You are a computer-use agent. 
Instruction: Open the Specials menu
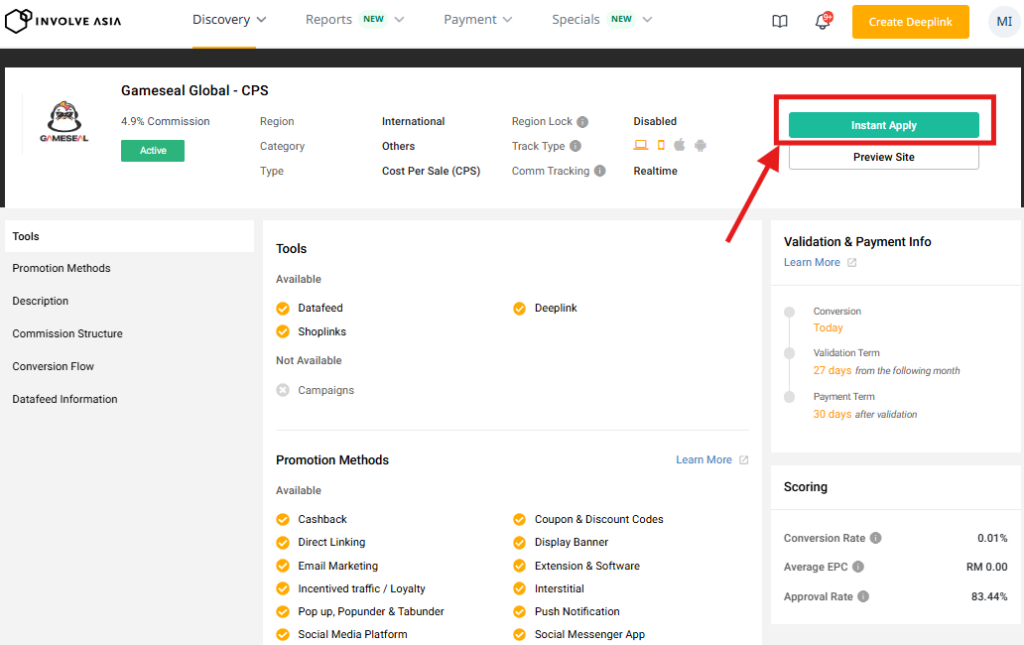pyautogui.click(x=601, y=20)
